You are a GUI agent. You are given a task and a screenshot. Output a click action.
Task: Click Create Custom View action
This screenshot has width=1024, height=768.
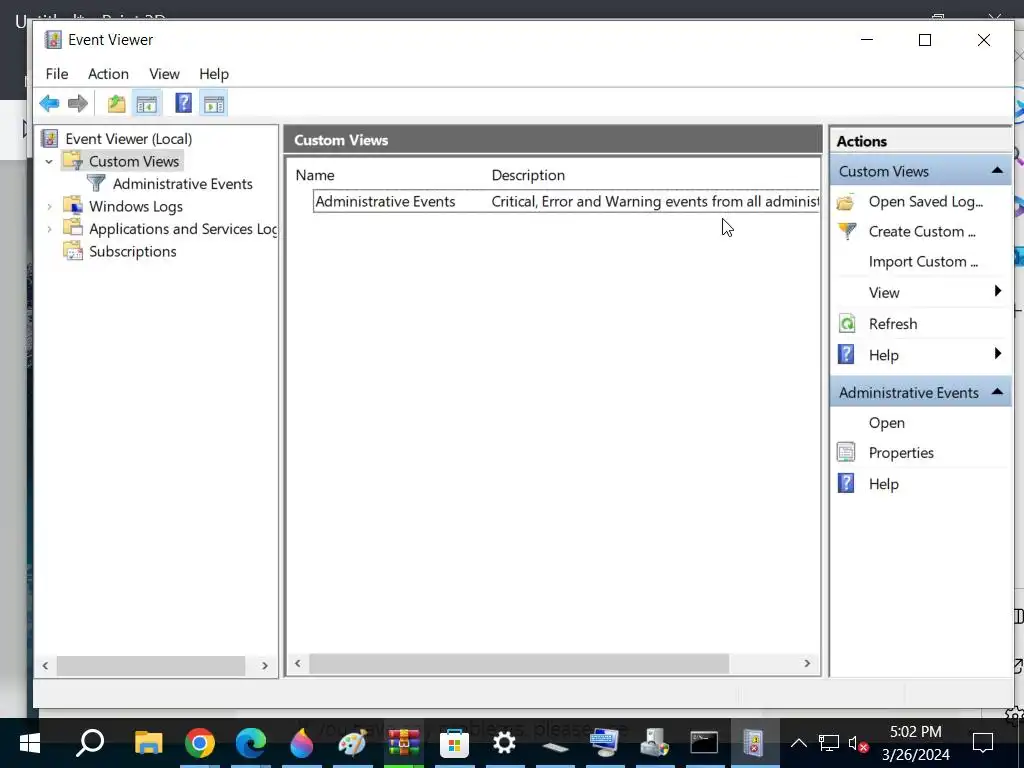click(922, 231)
